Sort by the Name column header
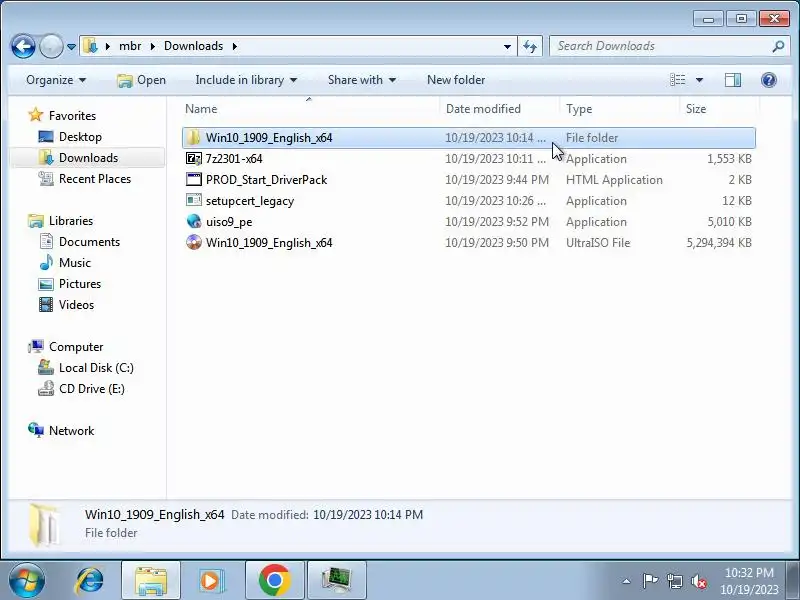Viewport: 800px width, 600px height. pyautogui.click(x=309, y=109)
